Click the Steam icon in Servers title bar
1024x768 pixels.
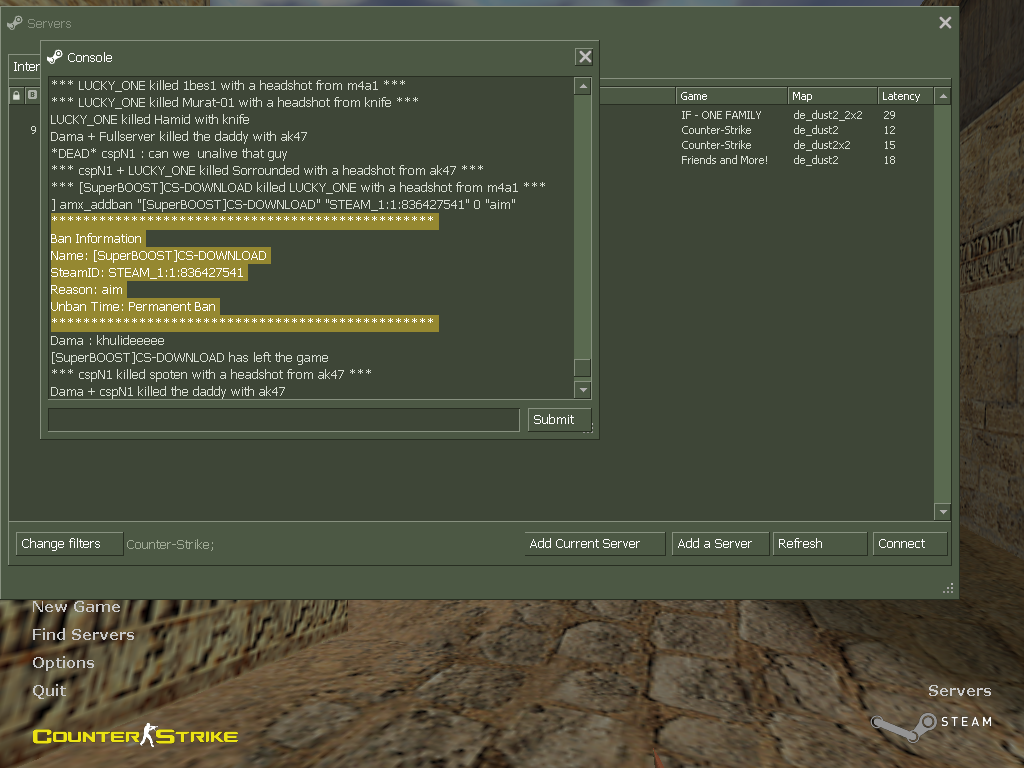[14, 24]
